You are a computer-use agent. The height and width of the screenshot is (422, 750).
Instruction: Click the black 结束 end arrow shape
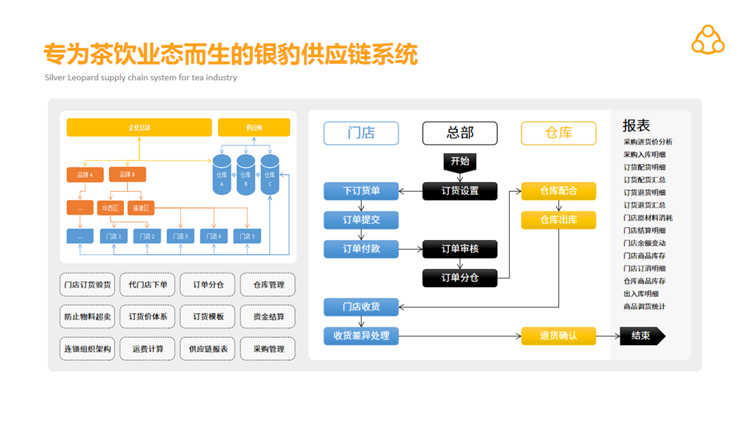click(x=642, y=336)
